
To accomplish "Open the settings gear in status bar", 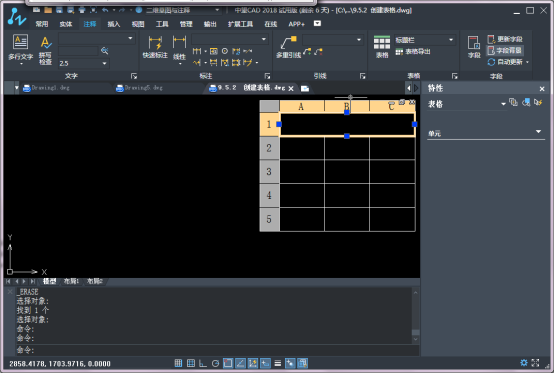I will pos(524,363).
